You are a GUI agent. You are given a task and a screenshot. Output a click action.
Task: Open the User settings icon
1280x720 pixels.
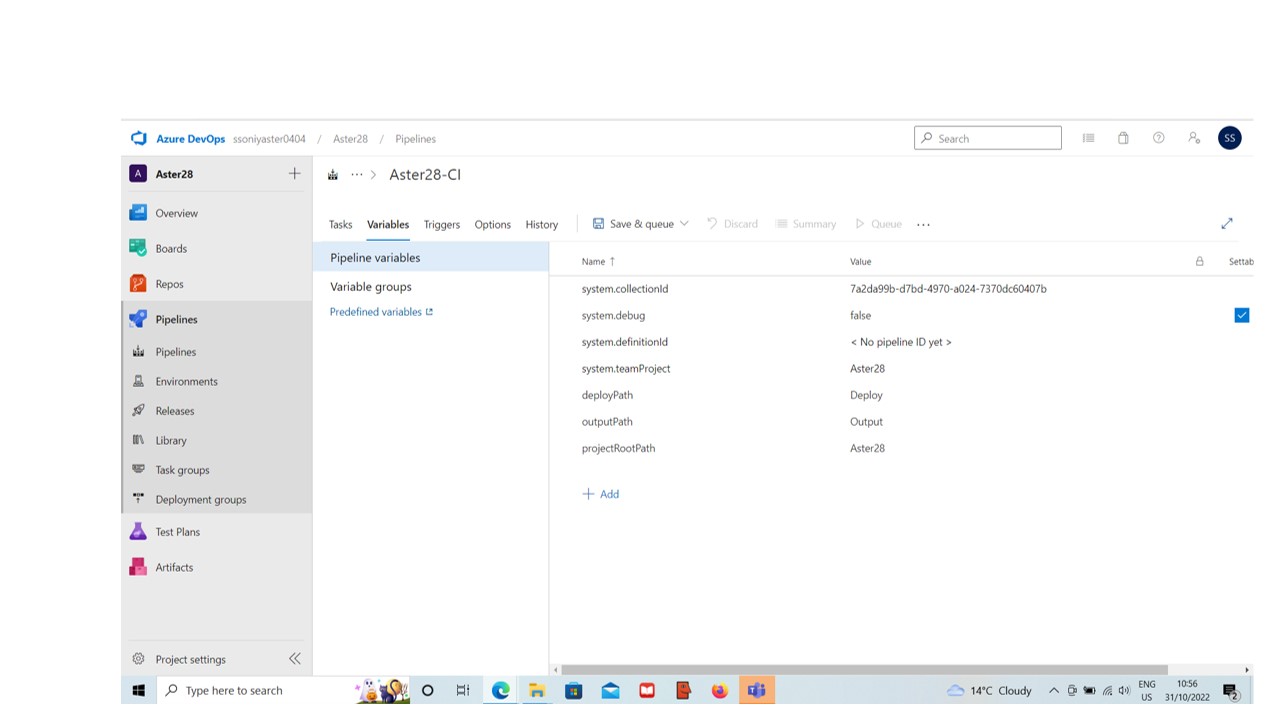coord(1194,138)
